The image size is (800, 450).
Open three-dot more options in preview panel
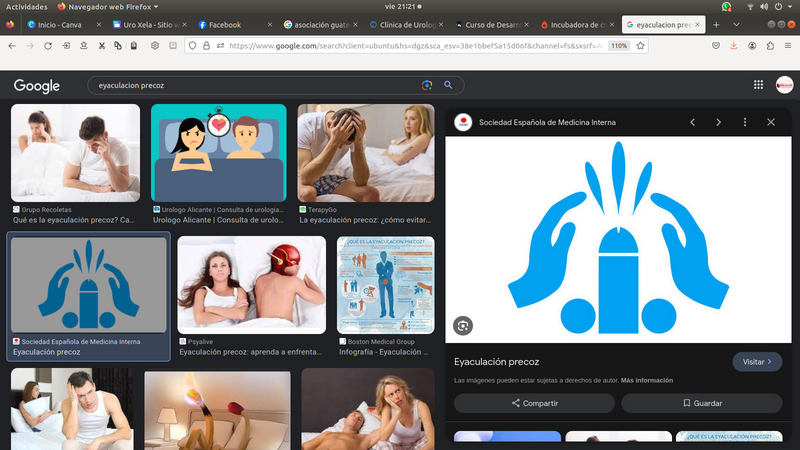pos(745,122)
